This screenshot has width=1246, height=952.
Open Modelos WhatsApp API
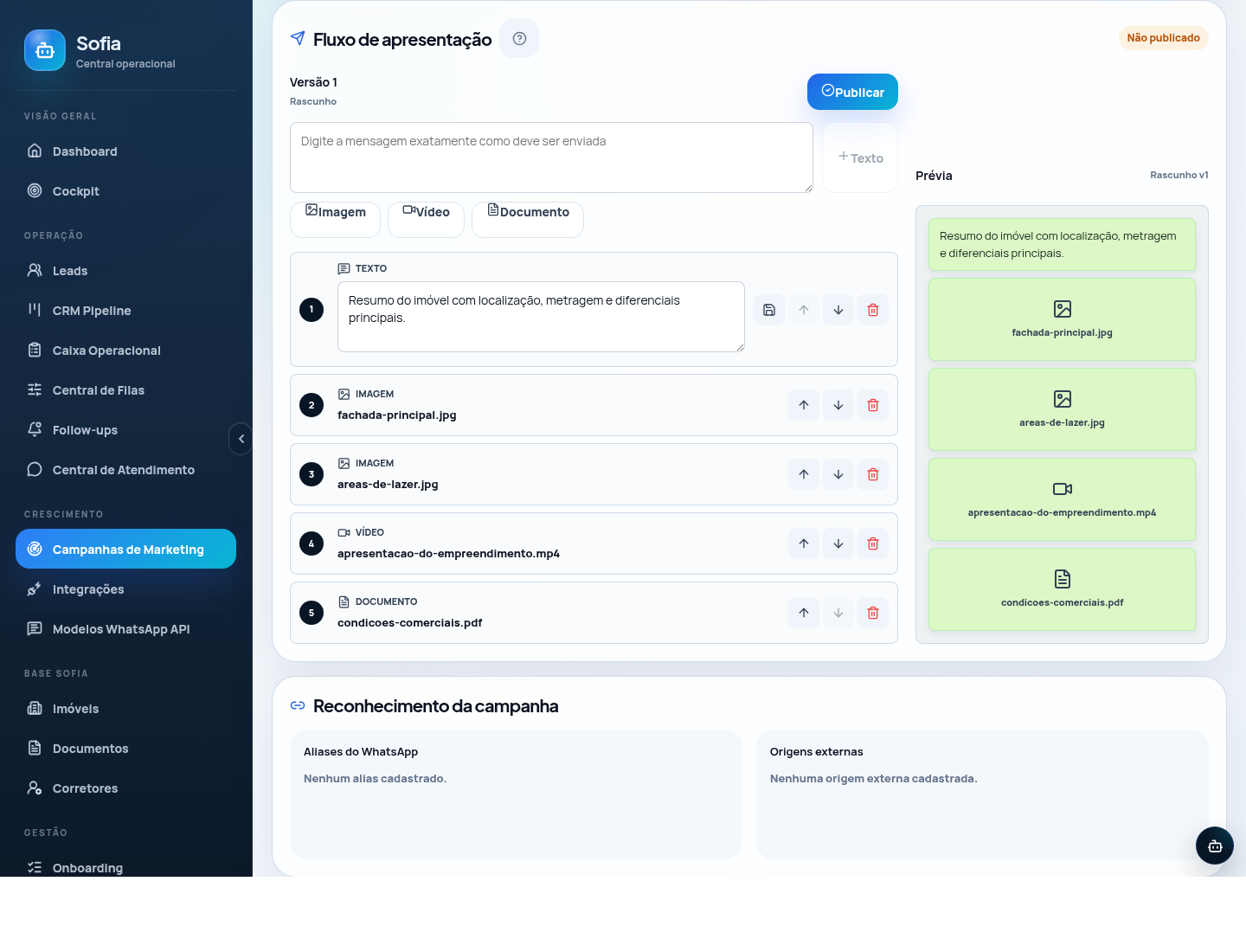pos(125,629)
